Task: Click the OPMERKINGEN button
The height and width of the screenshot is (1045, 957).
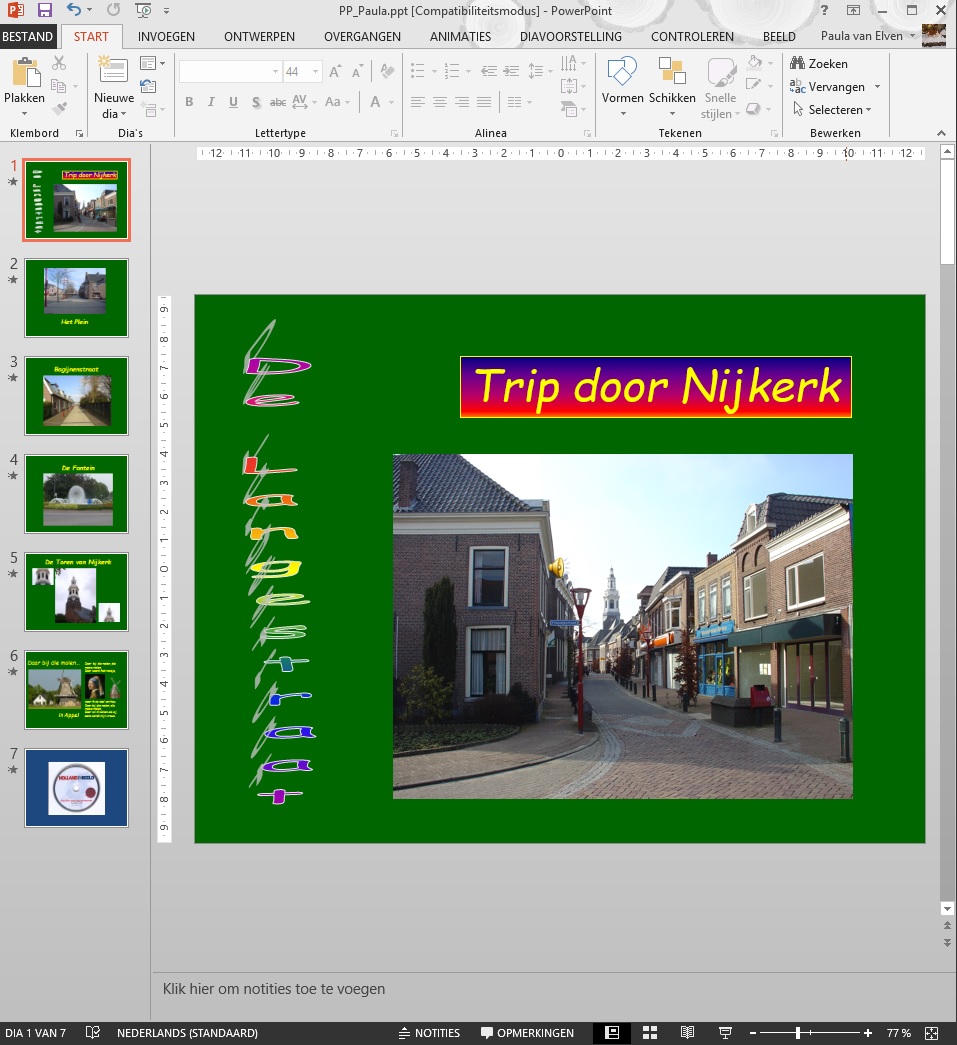Action: click(527, 1033)
